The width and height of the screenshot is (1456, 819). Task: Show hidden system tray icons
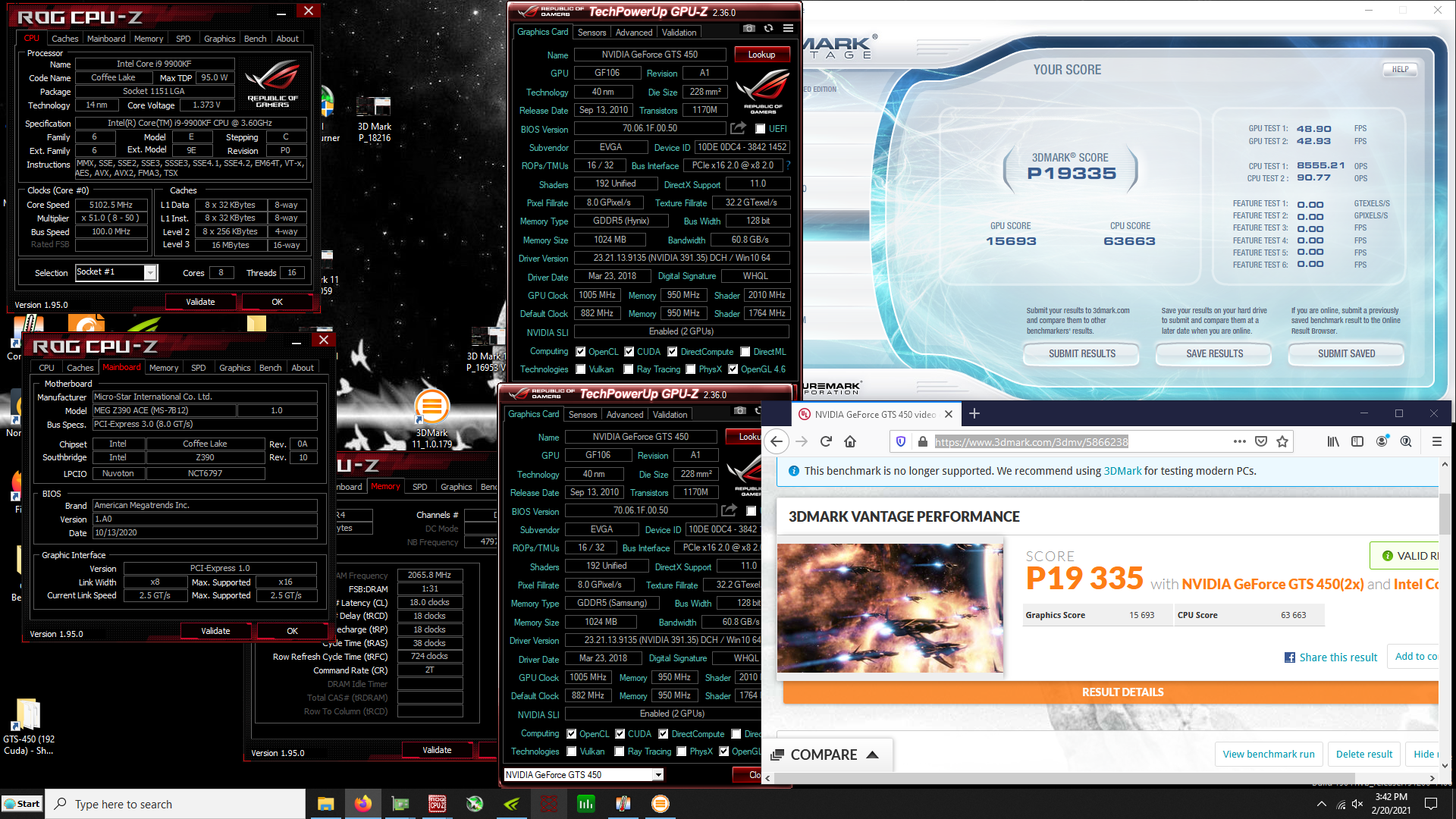pyautogui.click(x=1322, y=804)
